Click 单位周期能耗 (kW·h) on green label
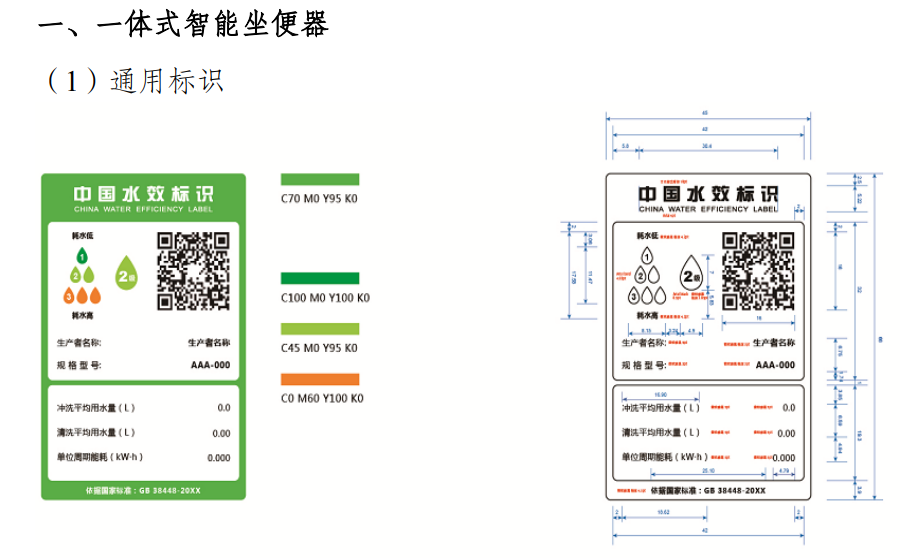This screenshot has height=558, width=914. pyautogui.click(x=100, y=457)
